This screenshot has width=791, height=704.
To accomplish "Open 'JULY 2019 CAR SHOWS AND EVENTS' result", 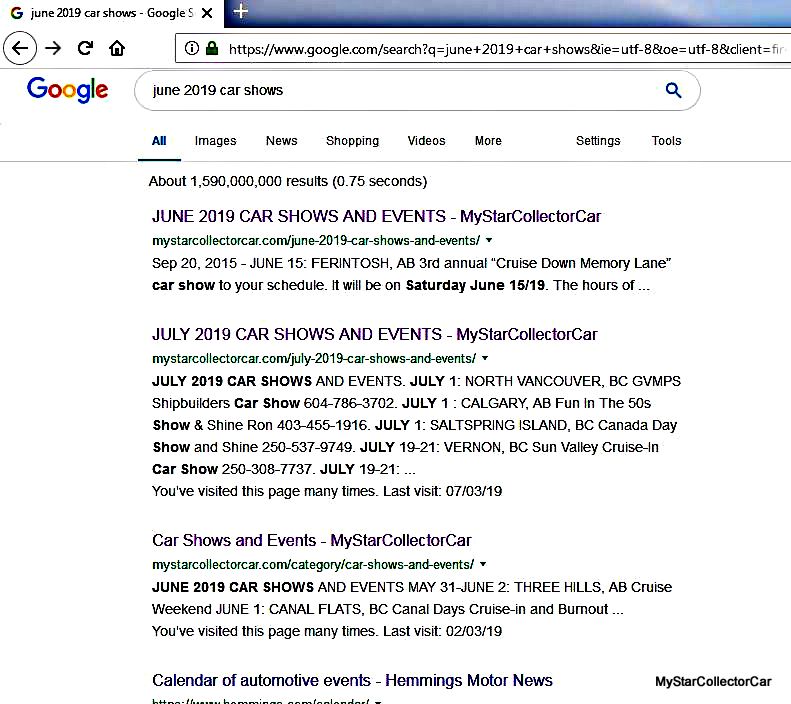I will point(374,334).
